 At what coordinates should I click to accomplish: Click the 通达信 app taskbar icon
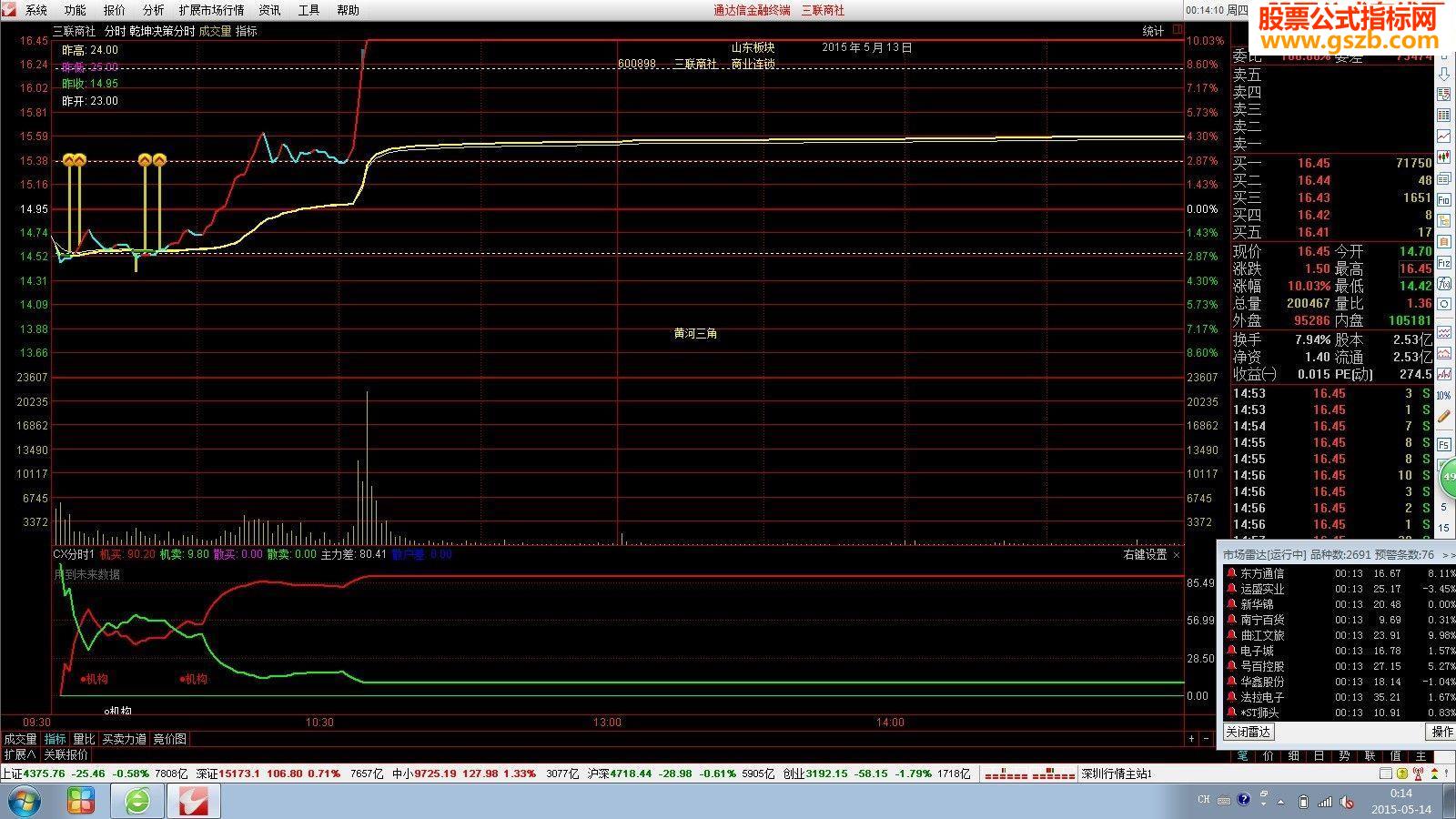point(193,801)
